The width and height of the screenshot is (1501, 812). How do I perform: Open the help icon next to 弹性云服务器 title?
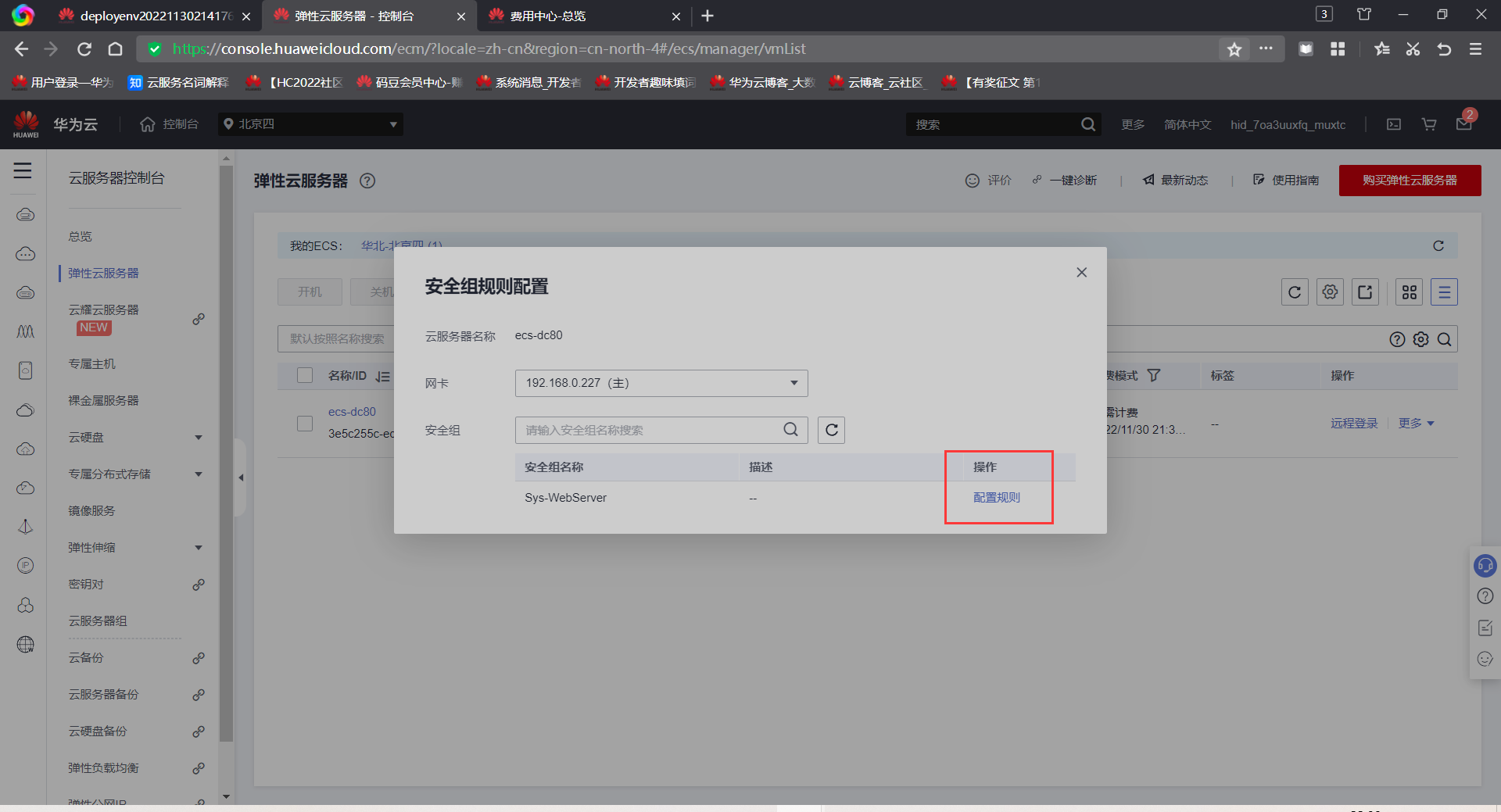367,181
